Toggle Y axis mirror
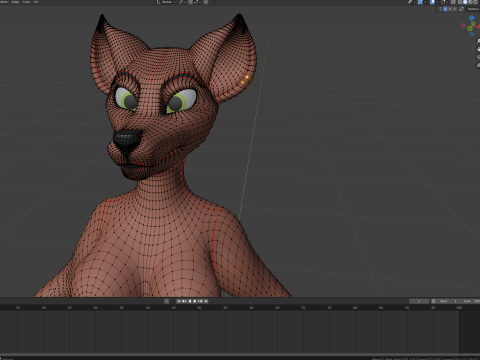The width and height of the screenshot is (480, 360). click(450, 9)
